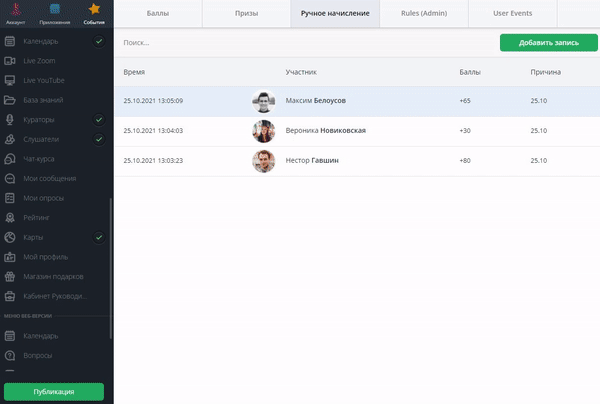Open База знаний menu item
Viewport: 600px width, 404px height.
43,100
